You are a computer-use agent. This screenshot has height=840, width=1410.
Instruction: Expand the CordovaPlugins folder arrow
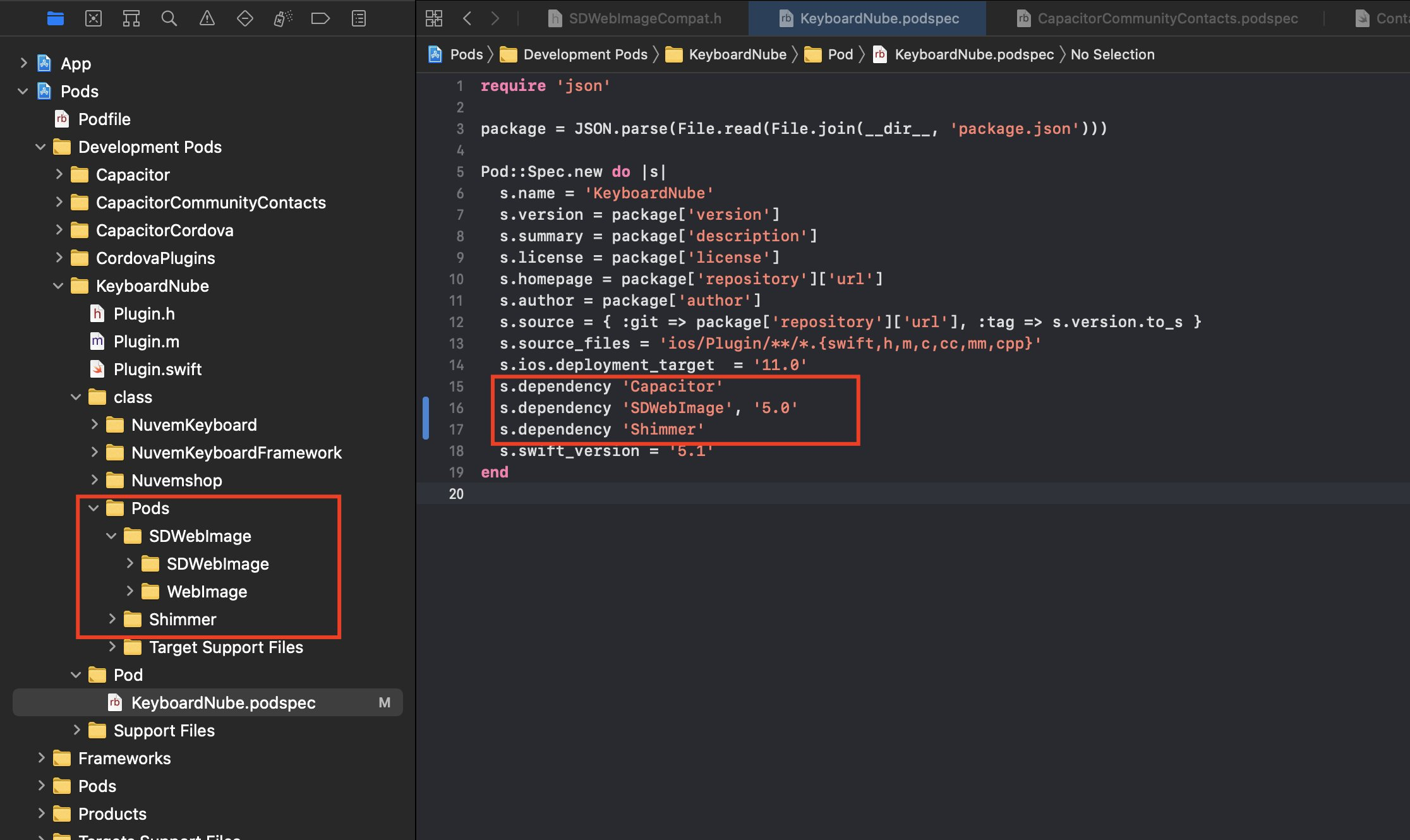tap(59, 258)
